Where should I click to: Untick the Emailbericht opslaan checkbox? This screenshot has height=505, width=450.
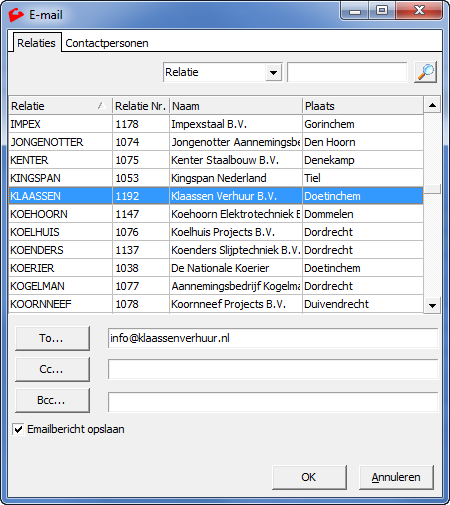tap(18, 429)
